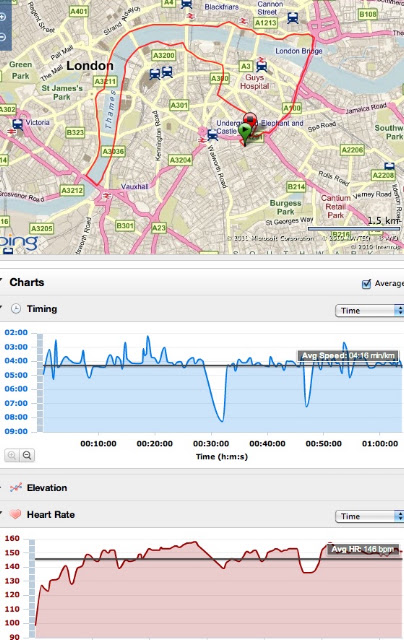Click the A23 road label
Screen dimensions: 404x640
click(x=159, y=227)
